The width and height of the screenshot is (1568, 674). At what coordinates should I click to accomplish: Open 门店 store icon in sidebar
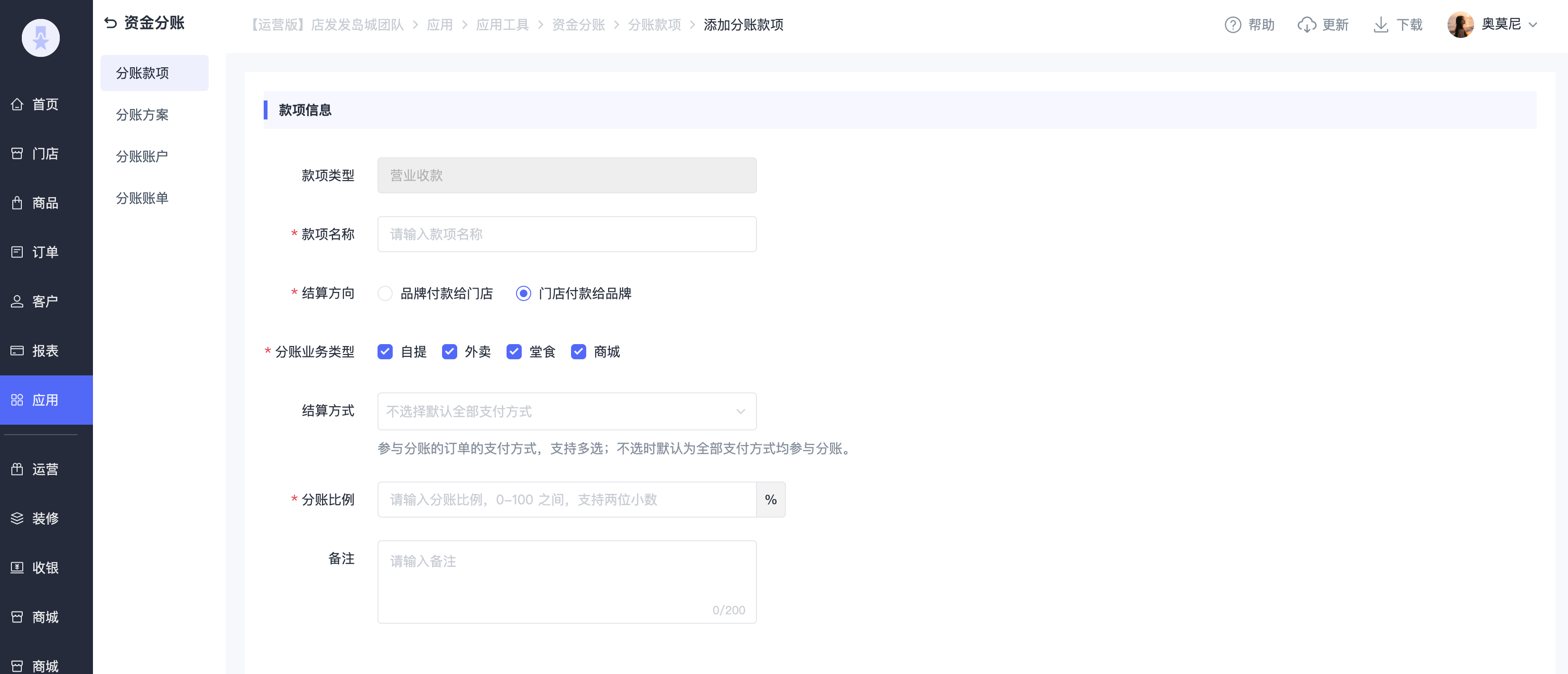coord(17,153)
